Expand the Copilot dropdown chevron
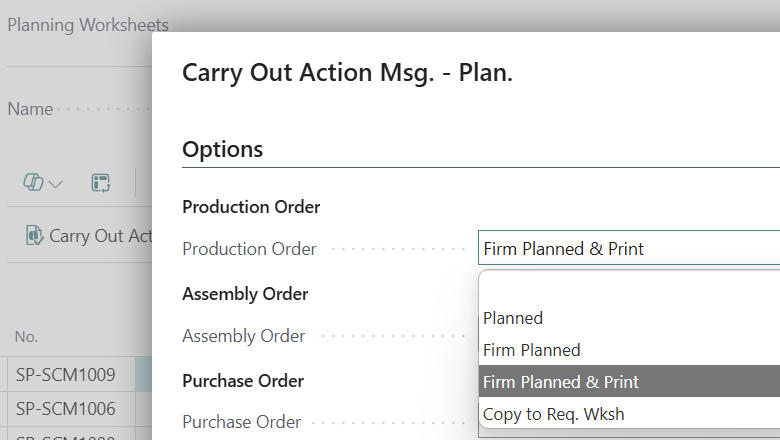This screenshot has width=780, height=440. pyautogui.click(x=55, y=183)
